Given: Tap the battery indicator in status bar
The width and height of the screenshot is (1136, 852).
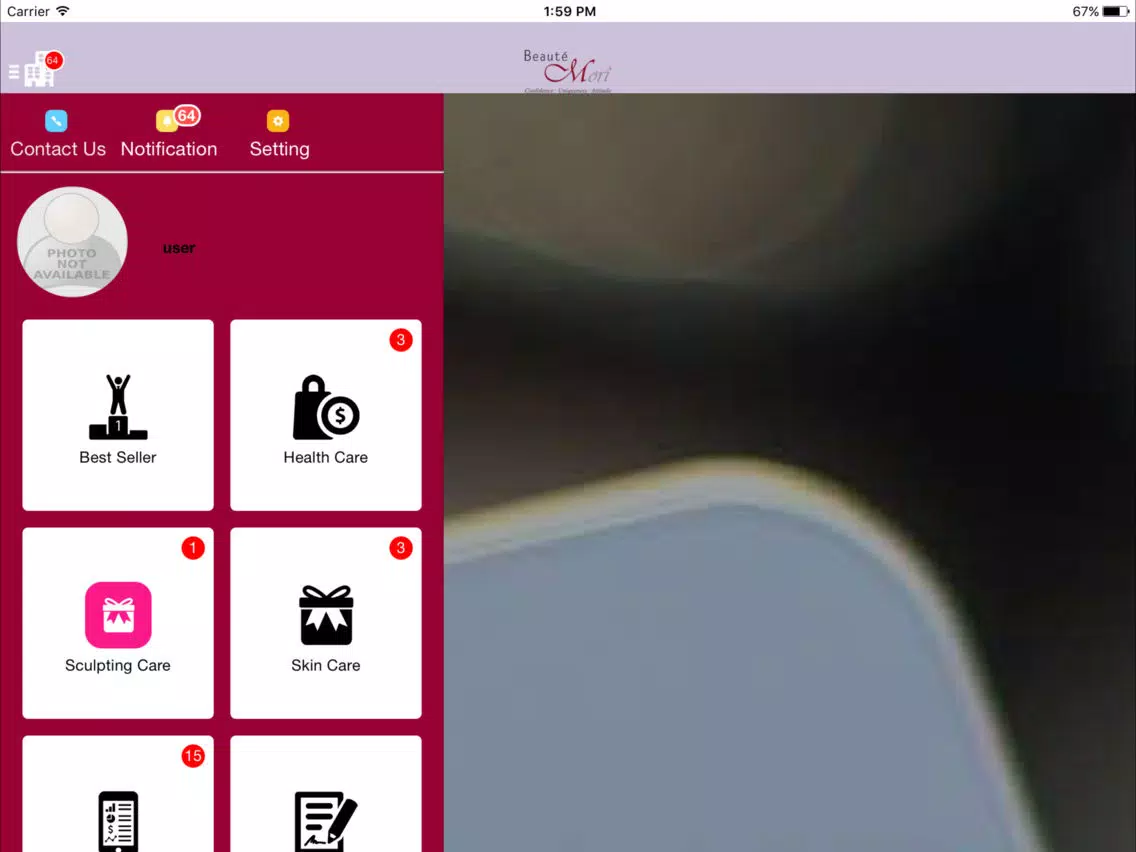Looking at the screenshot, I should click(1115, 11).
